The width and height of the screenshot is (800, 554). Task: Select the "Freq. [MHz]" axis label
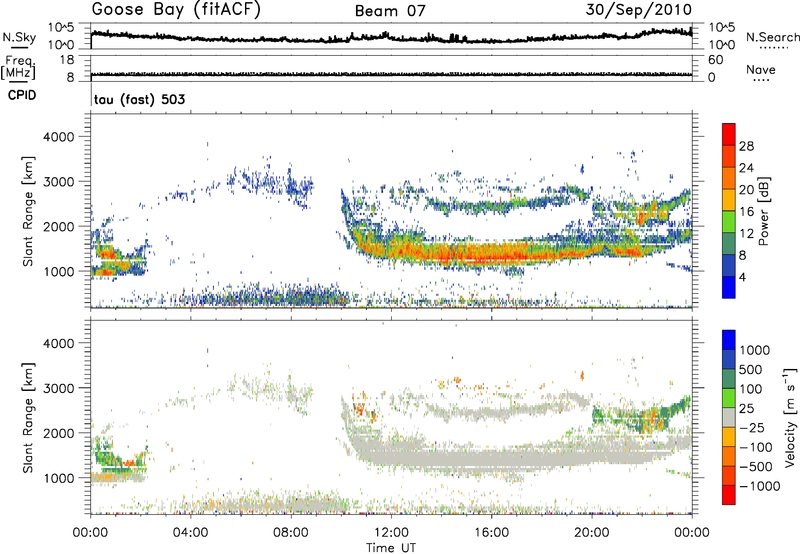pyautogui.click(x=18, y=68)
